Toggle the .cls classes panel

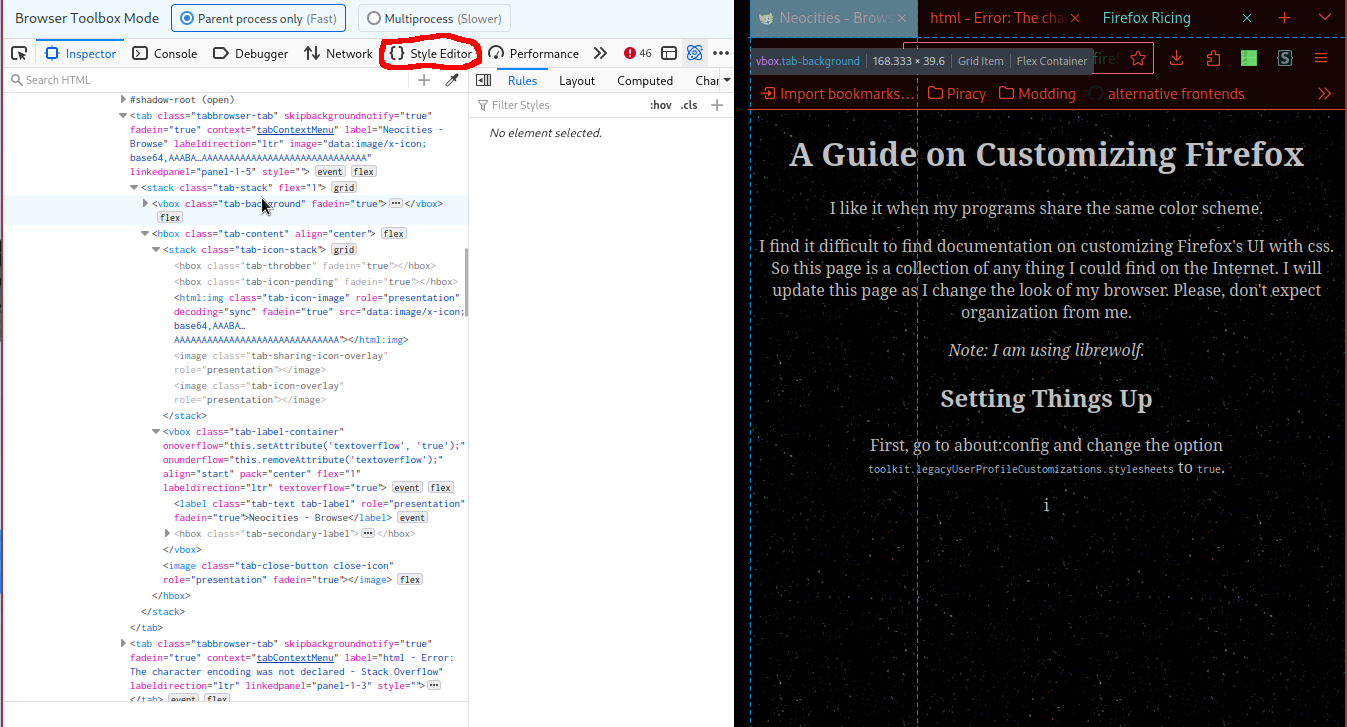[689, 105]
